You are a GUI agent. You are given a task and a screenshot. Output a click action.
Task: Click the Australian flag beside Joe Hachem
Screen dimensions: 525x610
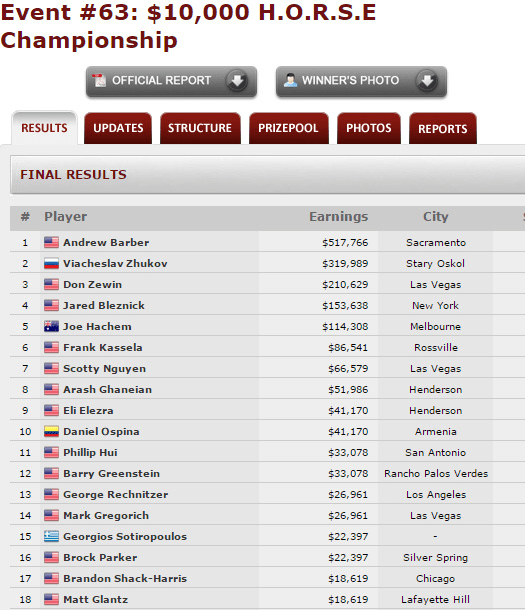(51, 327)
